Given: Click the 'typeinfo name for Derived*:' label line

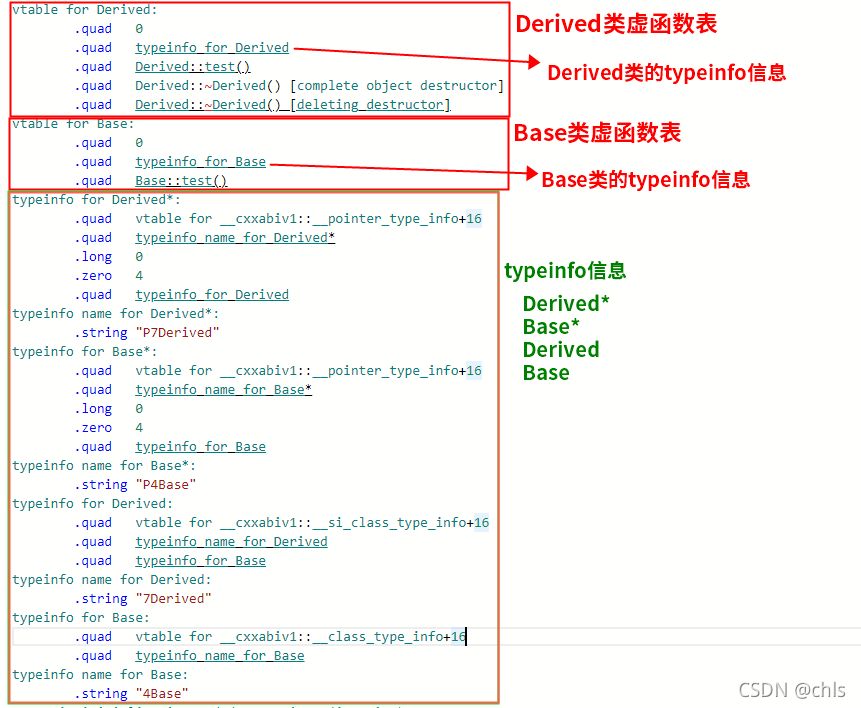Looking at the screenshot, I should pos(115,314).
